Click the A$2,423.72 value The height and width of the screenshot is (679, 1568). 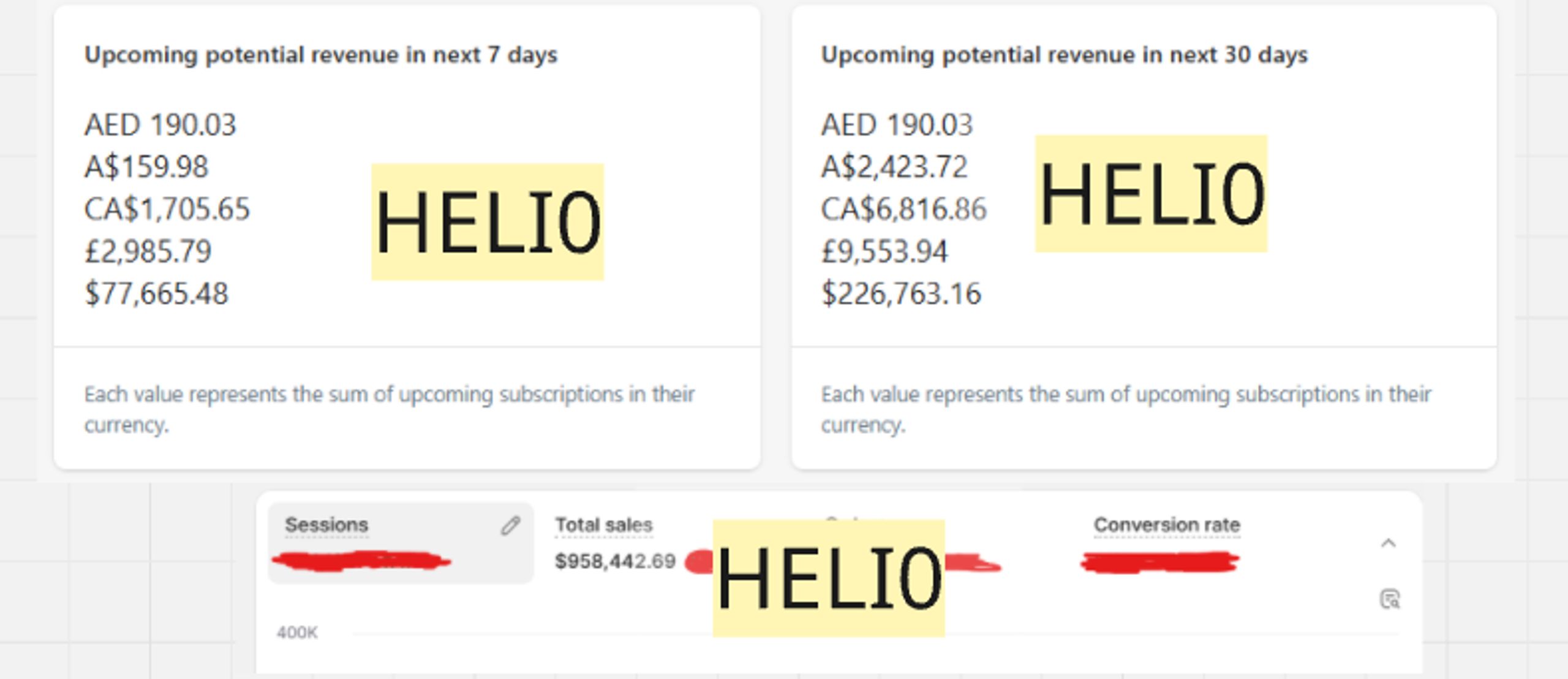click(894, 167)
